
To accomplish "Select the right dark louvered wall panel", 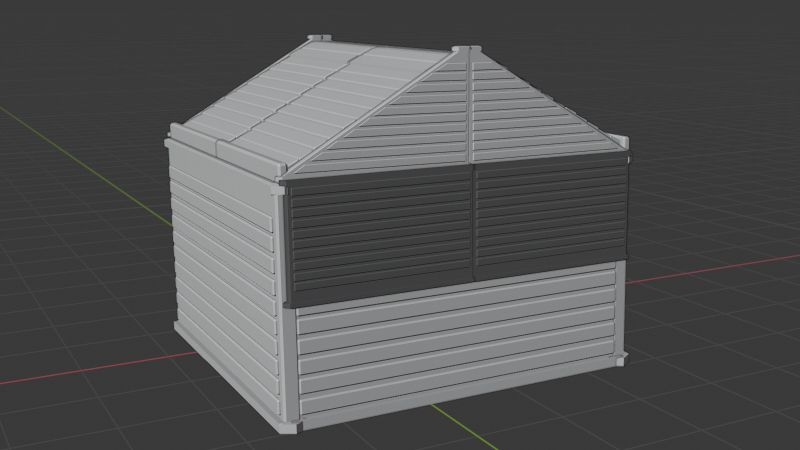I will pyautogui.click(x=551, y=214).
